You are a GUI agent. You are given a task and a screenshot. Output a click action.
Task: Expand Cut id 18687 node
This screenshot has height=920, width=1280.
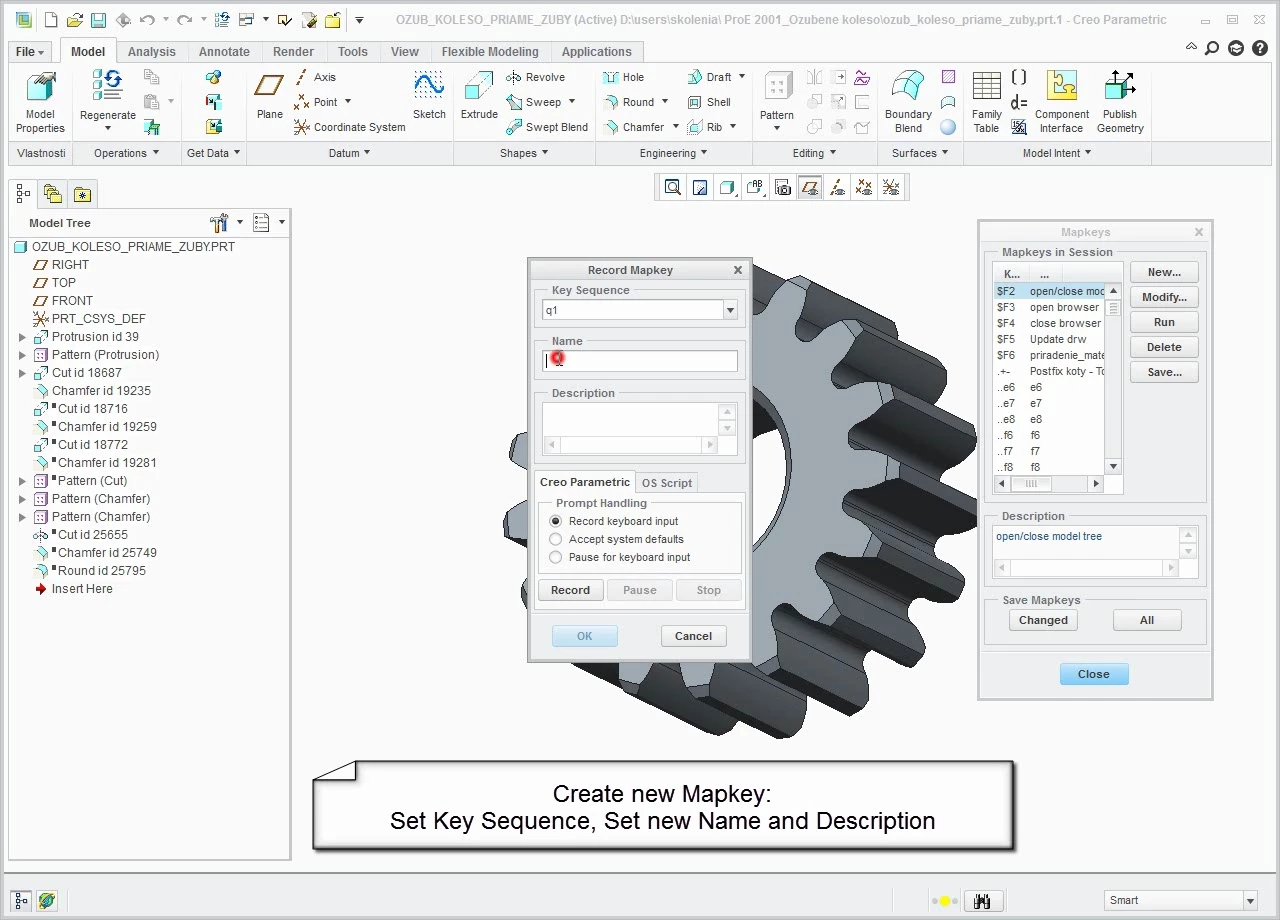23,373
